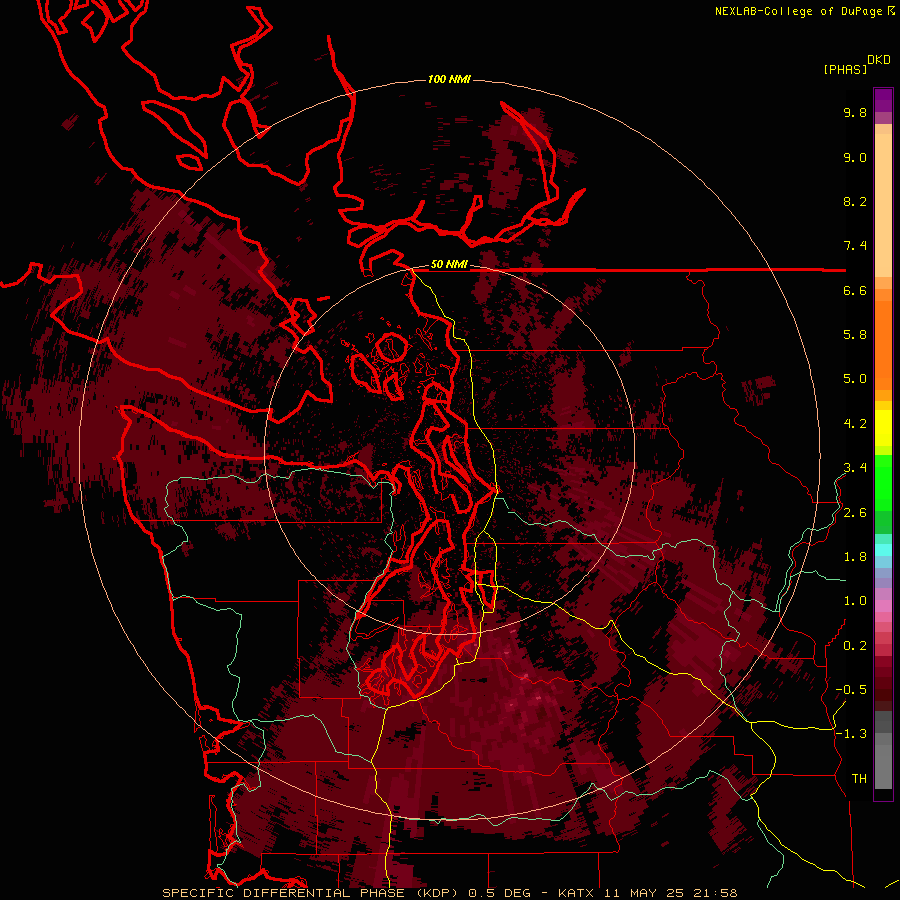Viewport: 900px width, 900px height.
Task: Click the cyan band of the color scale
Action: [x=883, y=549]
